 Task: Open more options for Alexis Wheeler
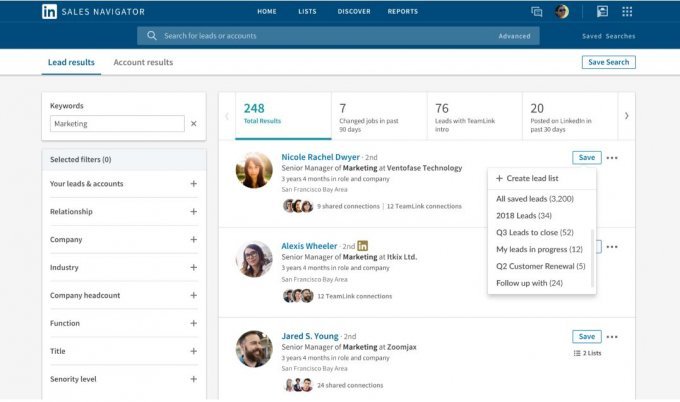pyautogui.click(x=612, y=247)
